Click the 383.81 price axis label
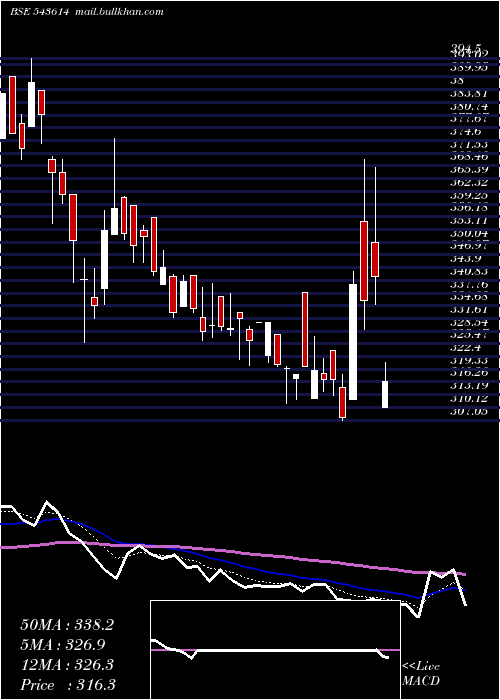The height and width of the screenshot is (700, 500). coord(469,94)
